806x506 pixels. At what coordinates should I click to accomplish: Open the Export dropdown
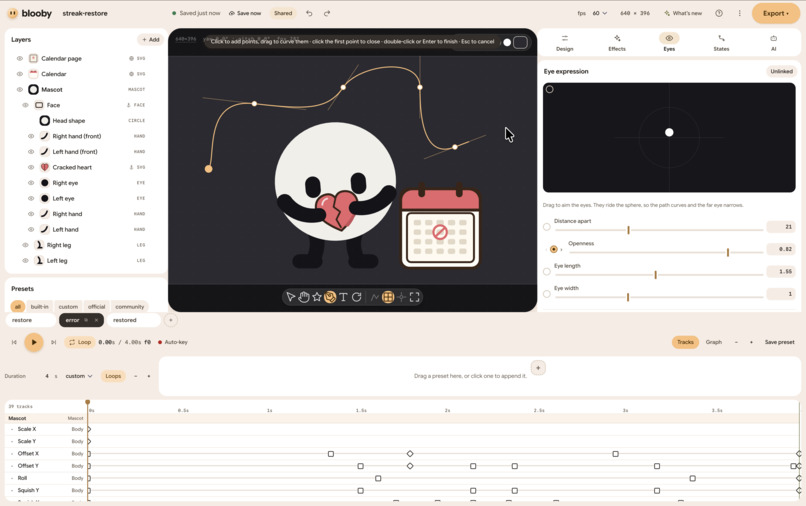[775, 13]
